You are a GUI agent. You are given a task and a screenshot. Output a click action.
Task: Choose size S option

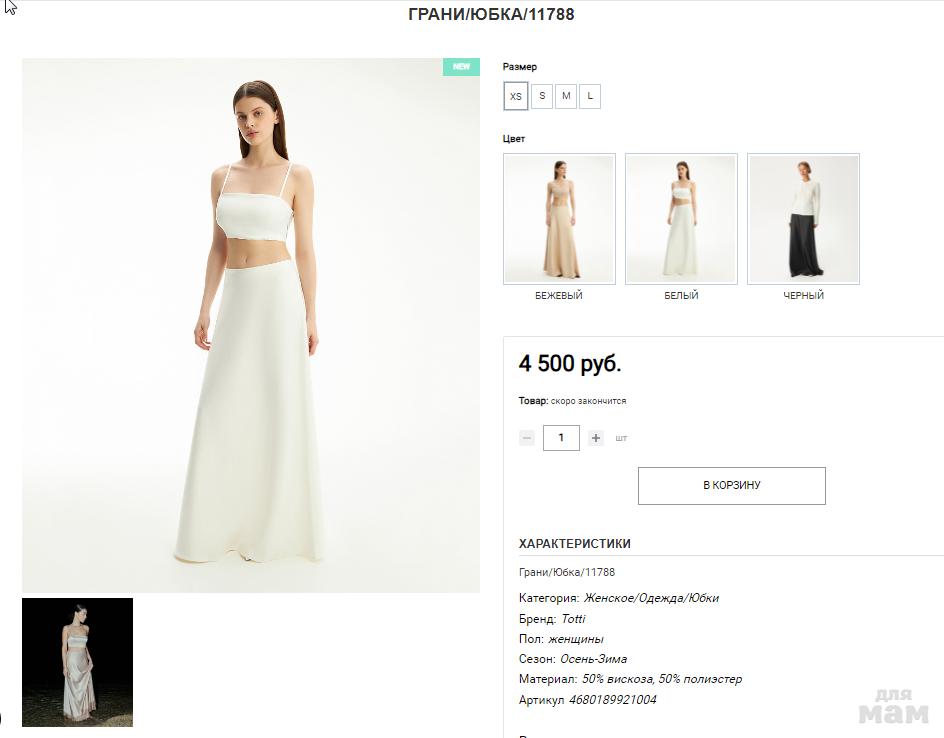[x=541, y=96]
